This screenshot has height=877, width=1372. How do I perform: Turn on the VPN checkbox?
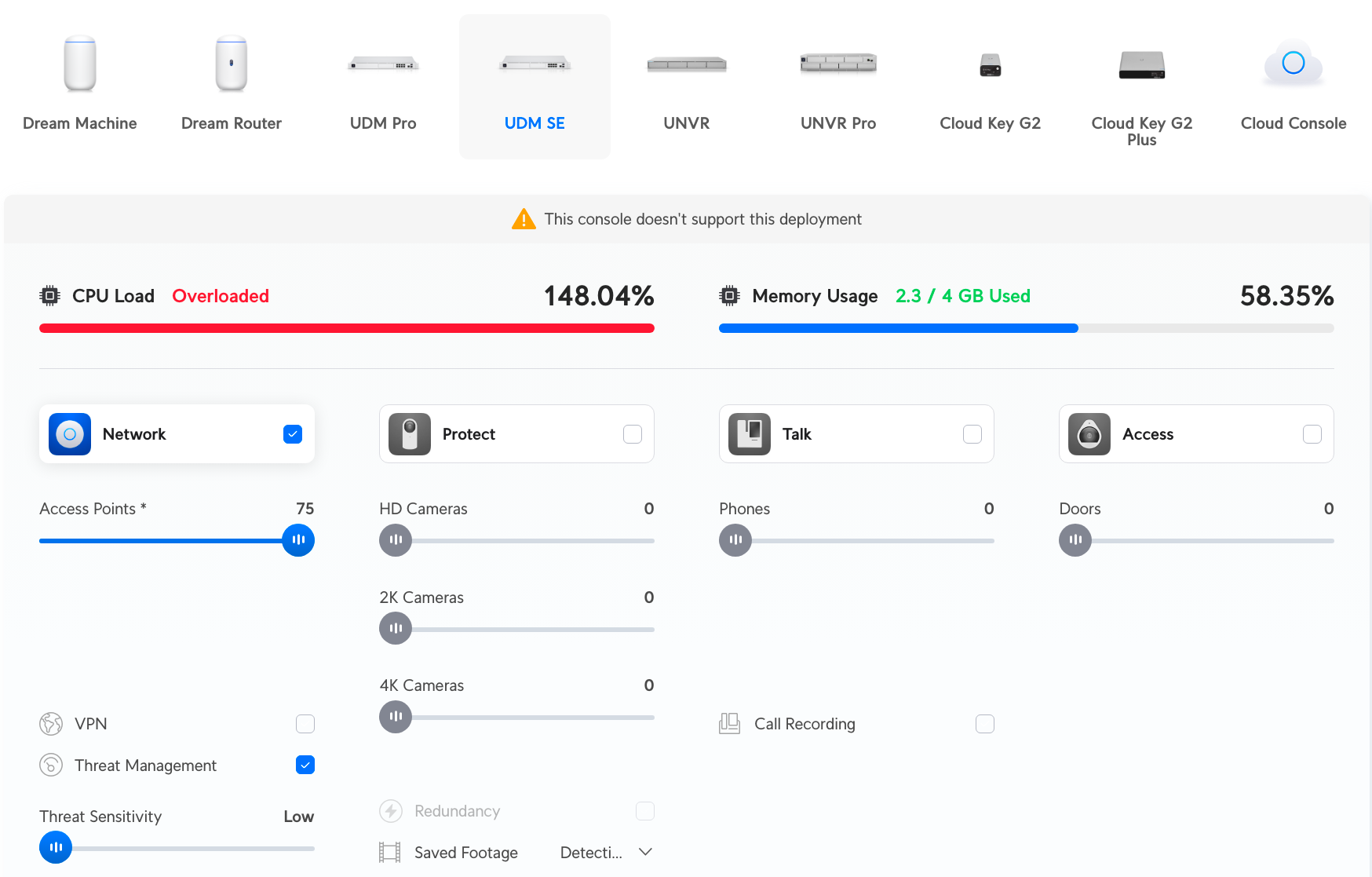click(x=305, y=724)
